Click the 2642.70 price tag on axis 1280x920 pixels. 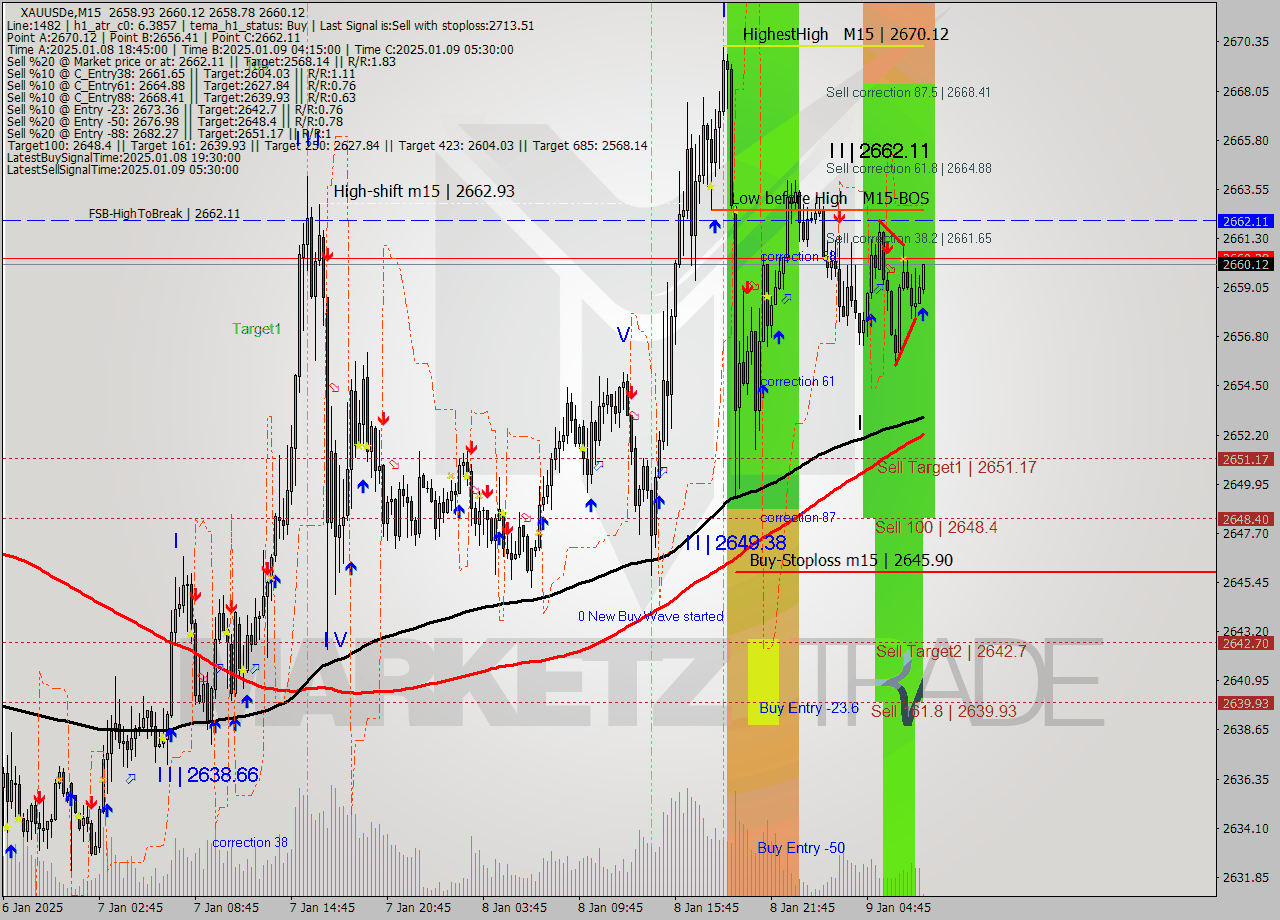1246,643
